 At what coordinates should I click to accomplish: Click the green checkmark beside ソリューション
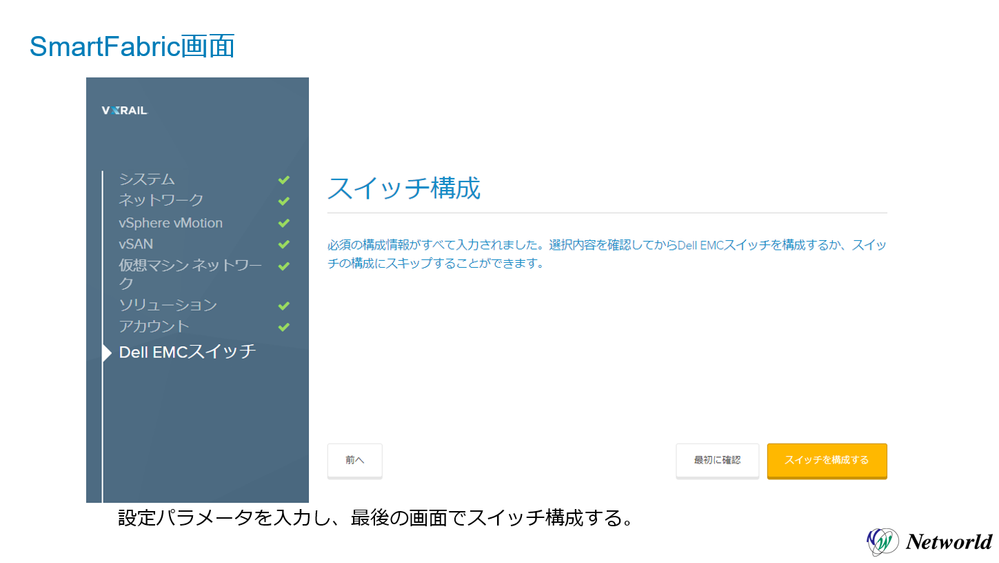284,306
